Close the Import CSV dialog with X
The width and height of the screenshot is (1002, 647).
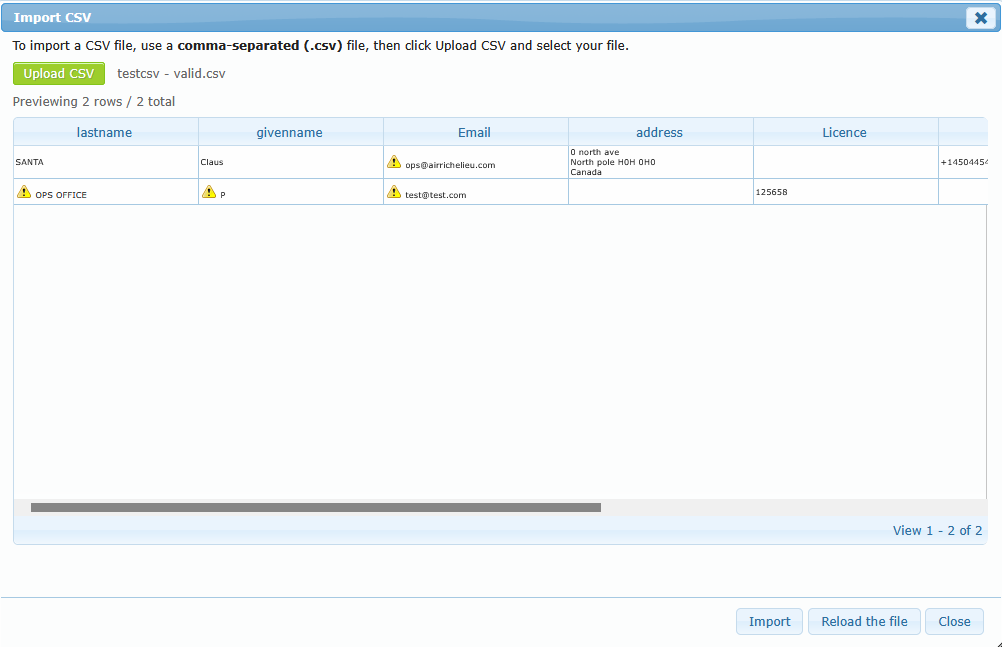[x=979, y=18]
